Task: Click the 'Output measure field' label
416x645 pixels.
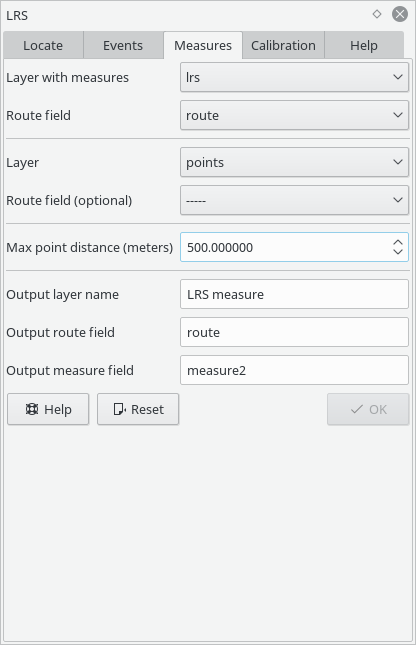Action: point(70,371)
